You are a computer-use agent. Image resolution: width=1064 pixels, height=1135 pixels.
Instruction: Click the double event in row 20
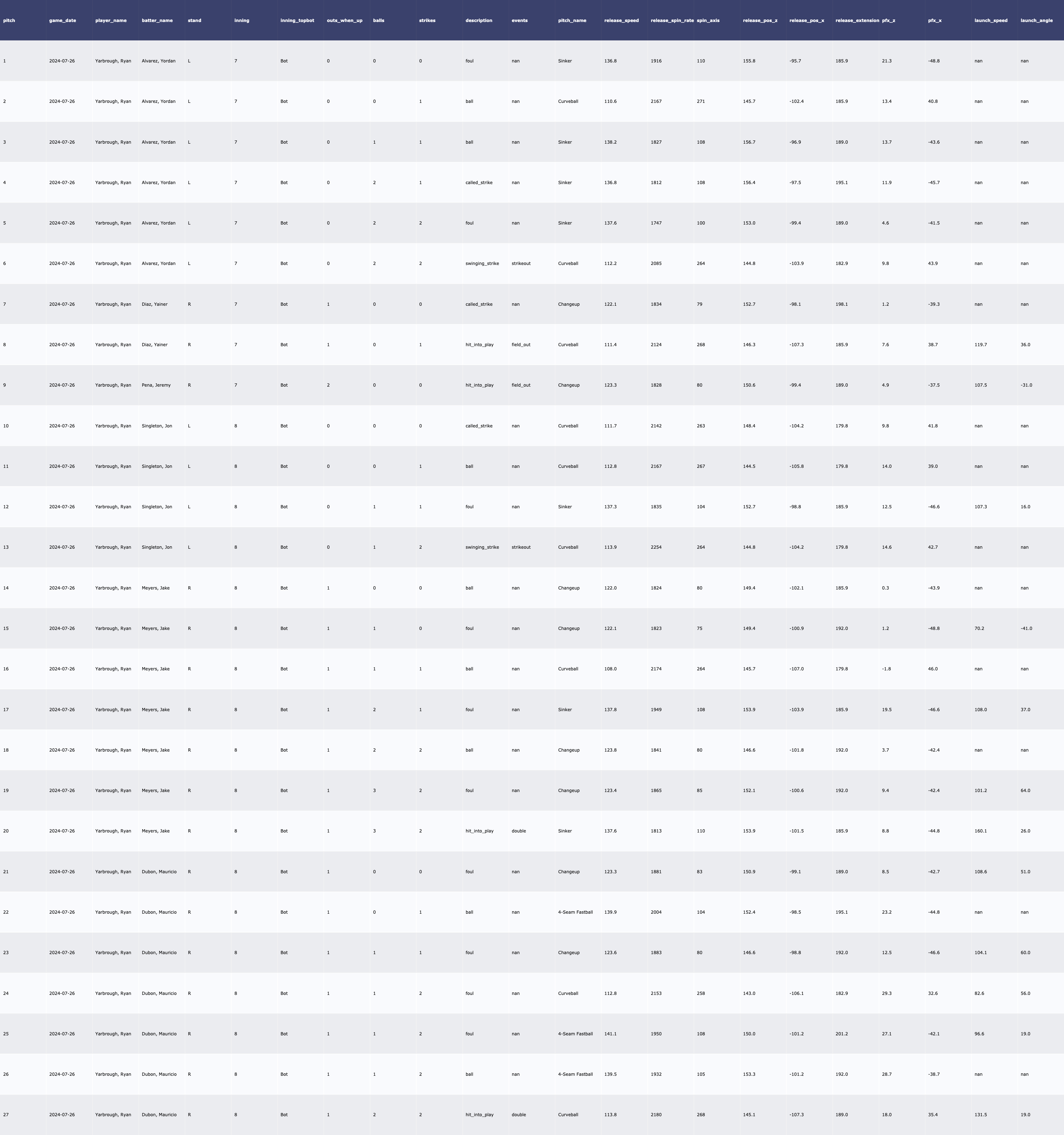pyautogui.click(x=518, y=831)
